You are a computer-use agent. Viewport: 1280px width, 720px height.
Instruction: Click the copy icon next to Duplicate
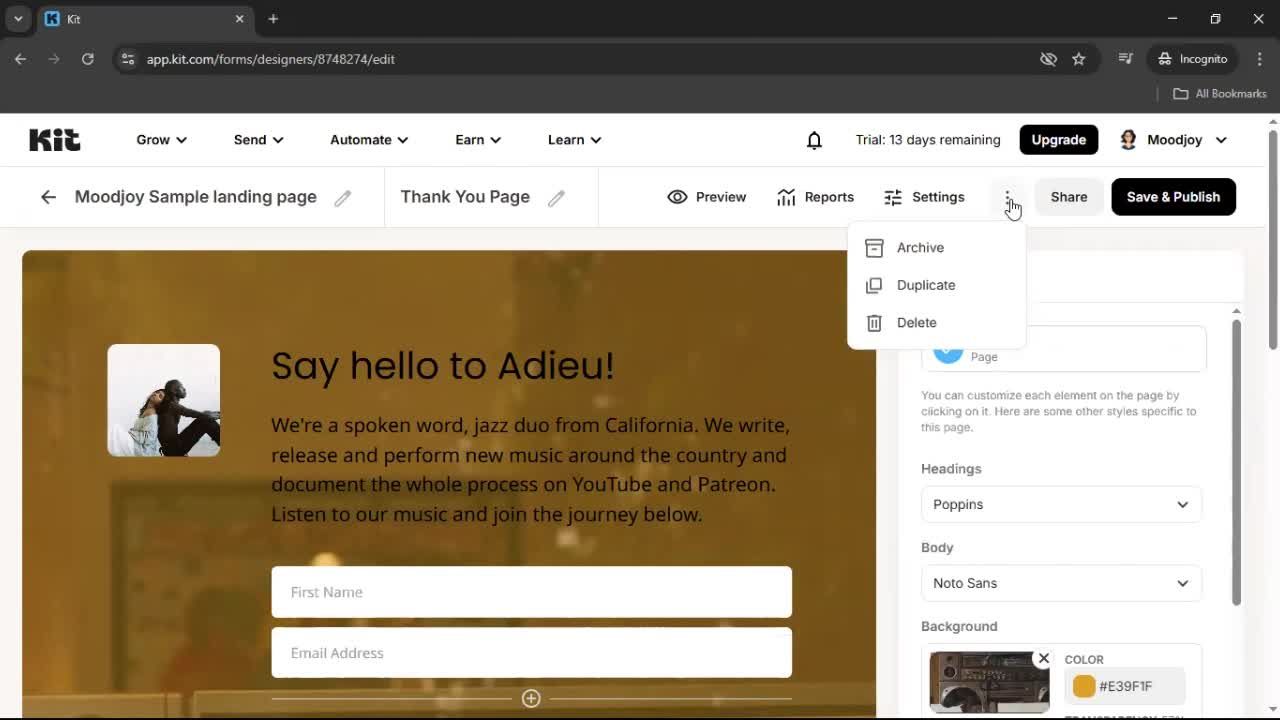873,285
